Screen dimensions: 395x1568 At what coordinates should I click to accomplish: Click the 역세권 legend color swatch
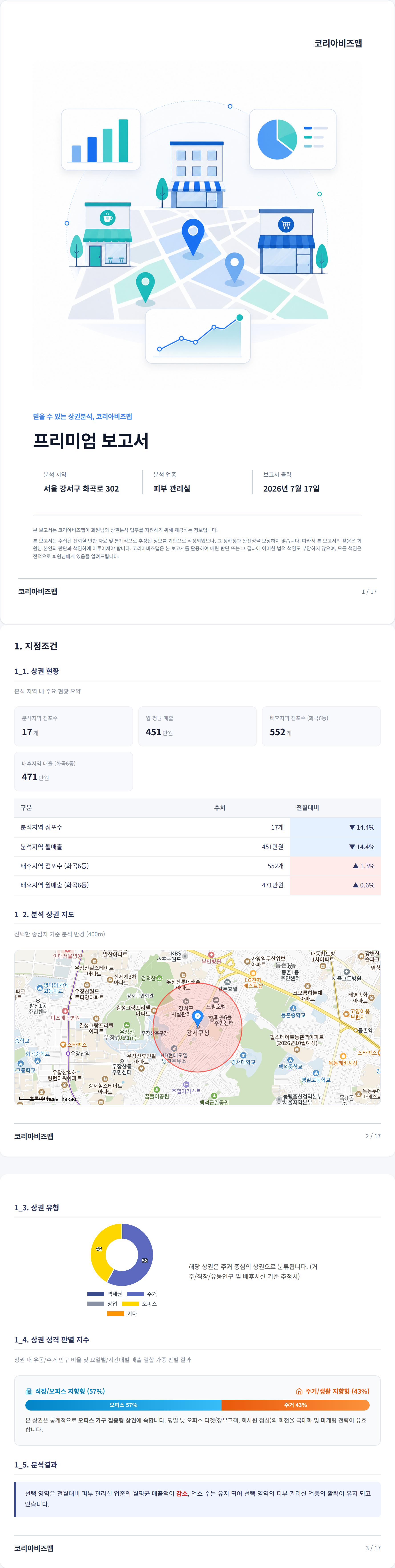(x=96, y=1294)
